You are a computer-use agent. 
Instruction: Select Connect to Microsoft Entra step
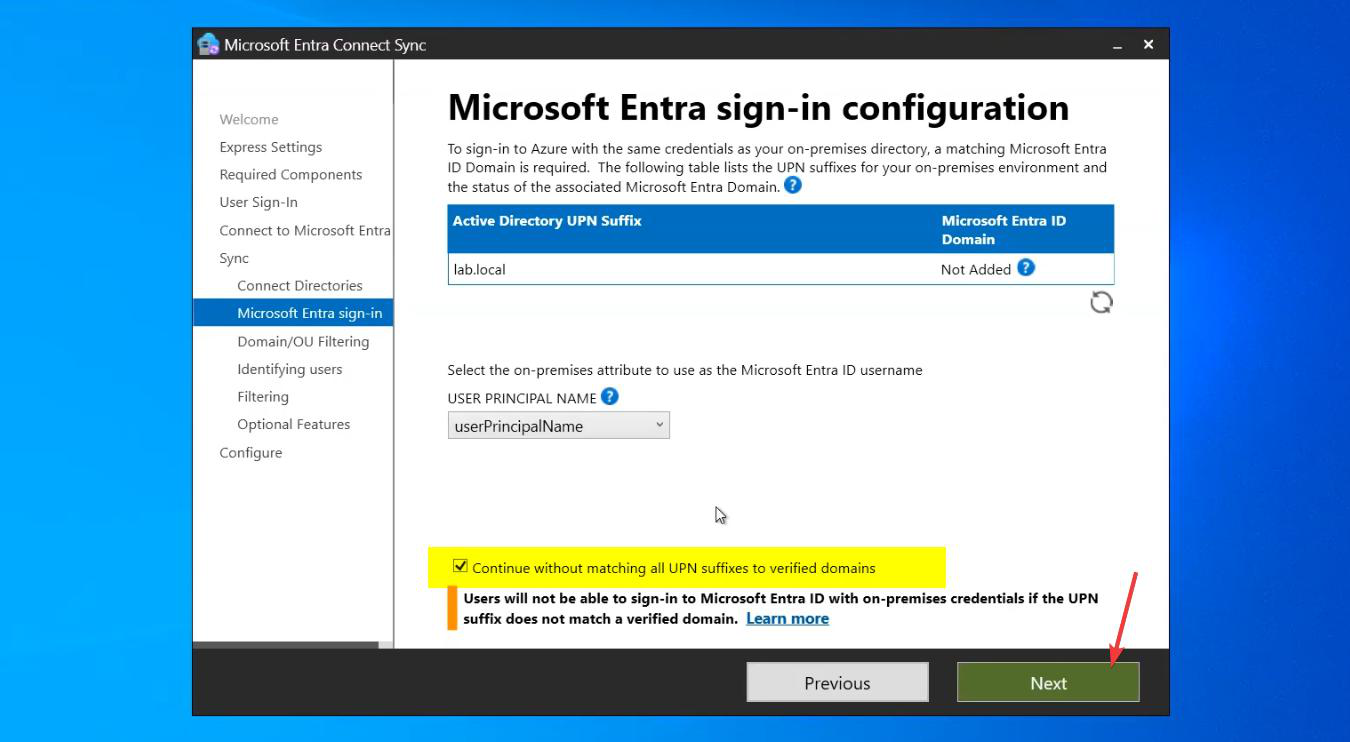tap(305, 230)
